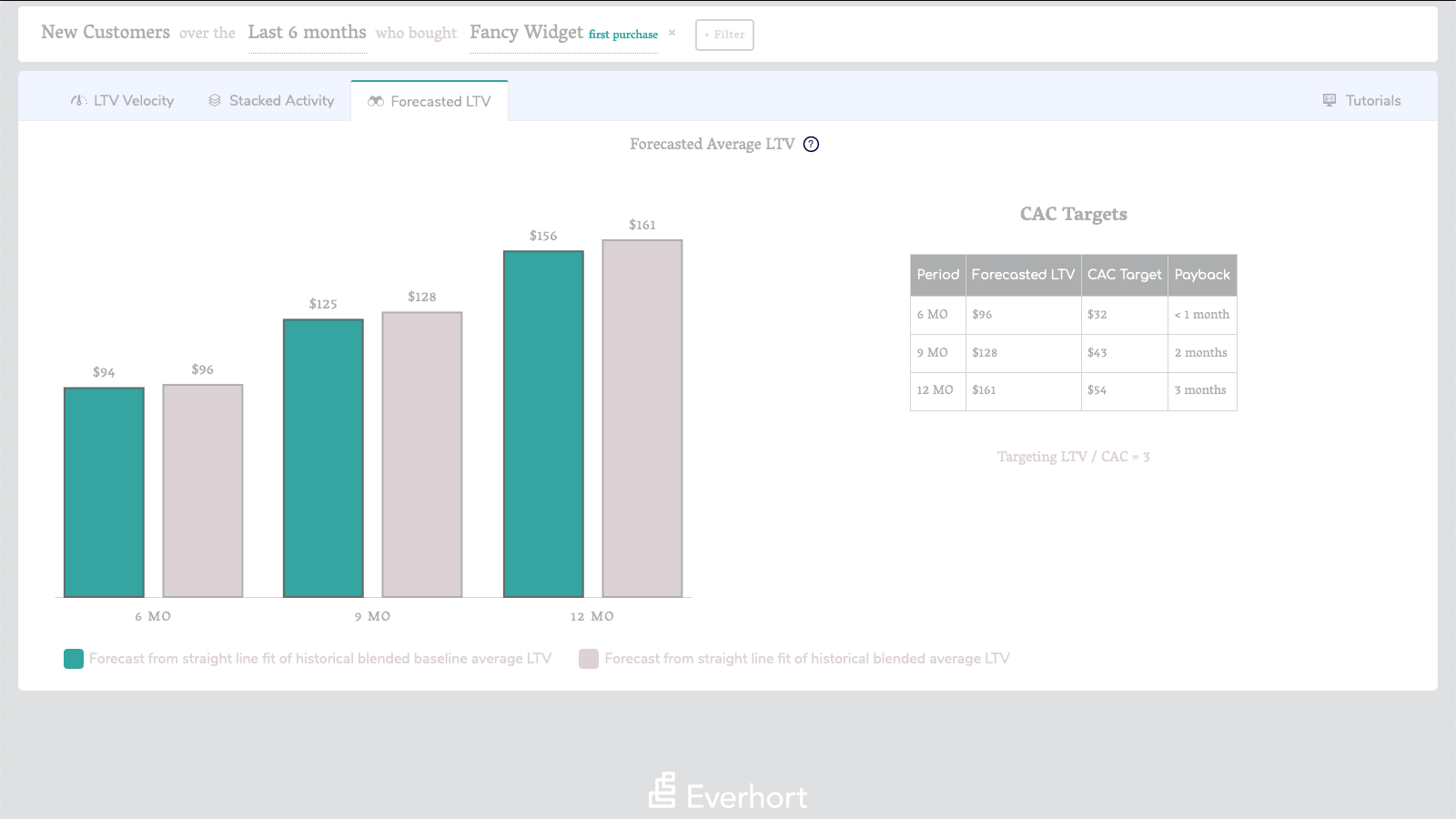This screenshot has width=1456, height=819.
Task: Click the Payback column header in CAC table
Action: coord(1202,275)
